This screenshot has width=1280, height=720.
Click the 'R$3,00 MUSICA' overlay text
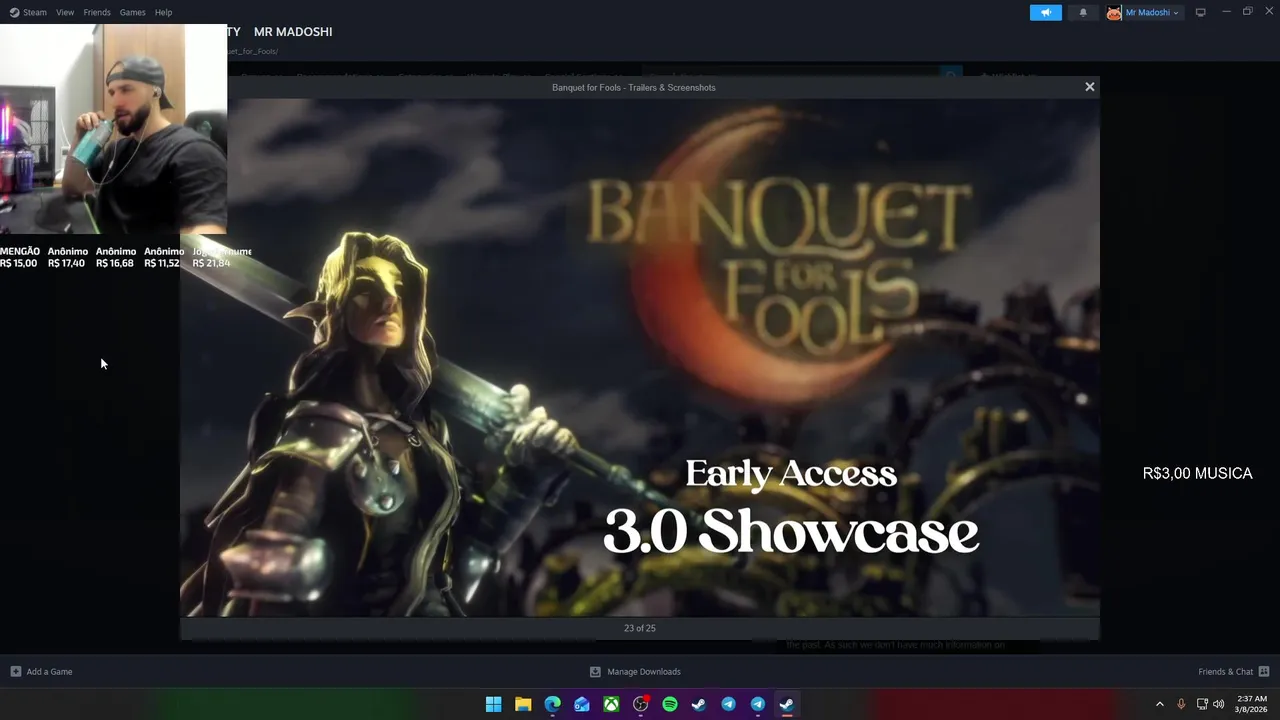[x=1197, y=473]
